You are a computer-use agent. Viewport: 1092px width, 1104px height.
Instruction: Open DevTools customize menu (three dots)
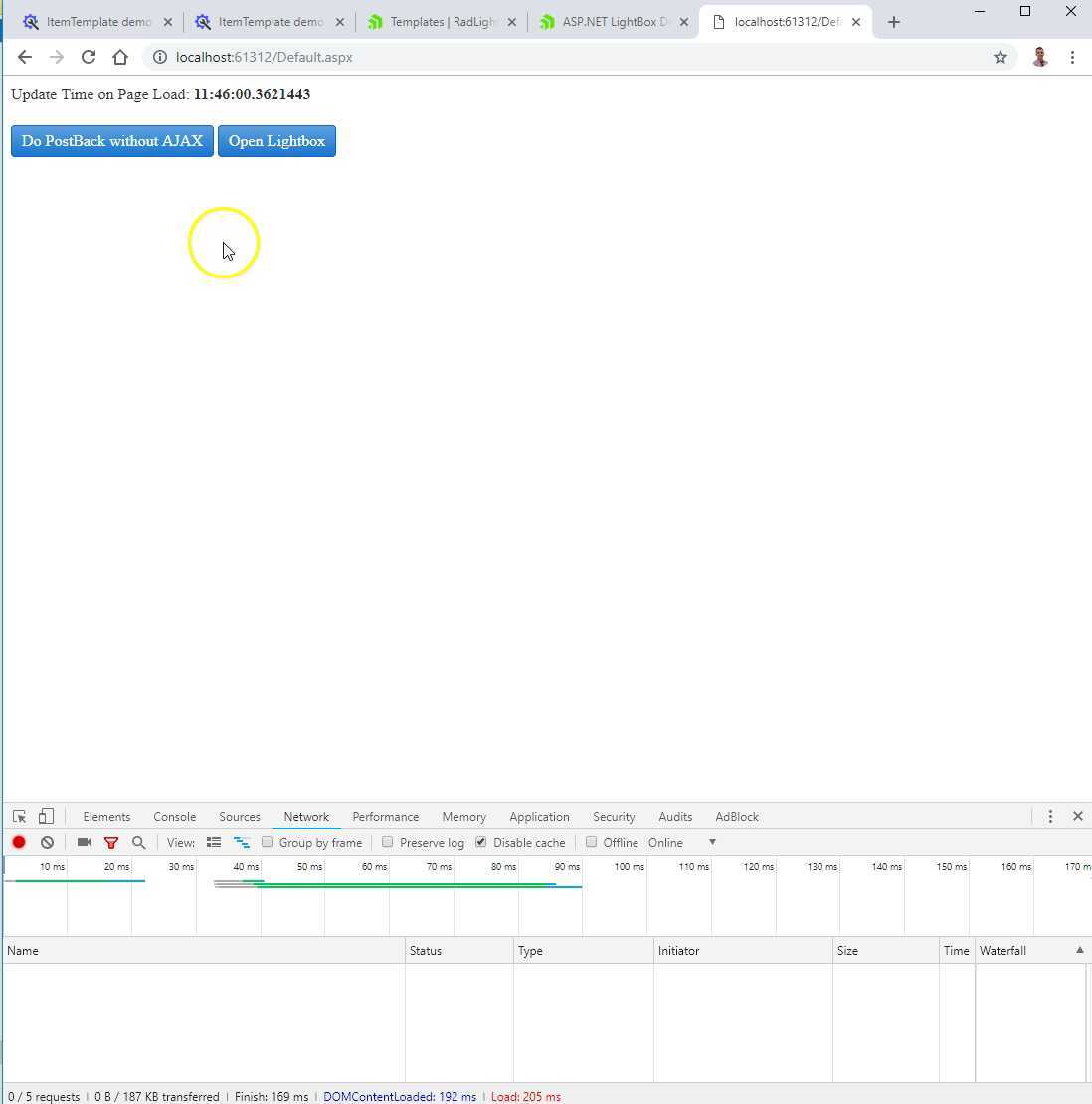pos(1050,816)
